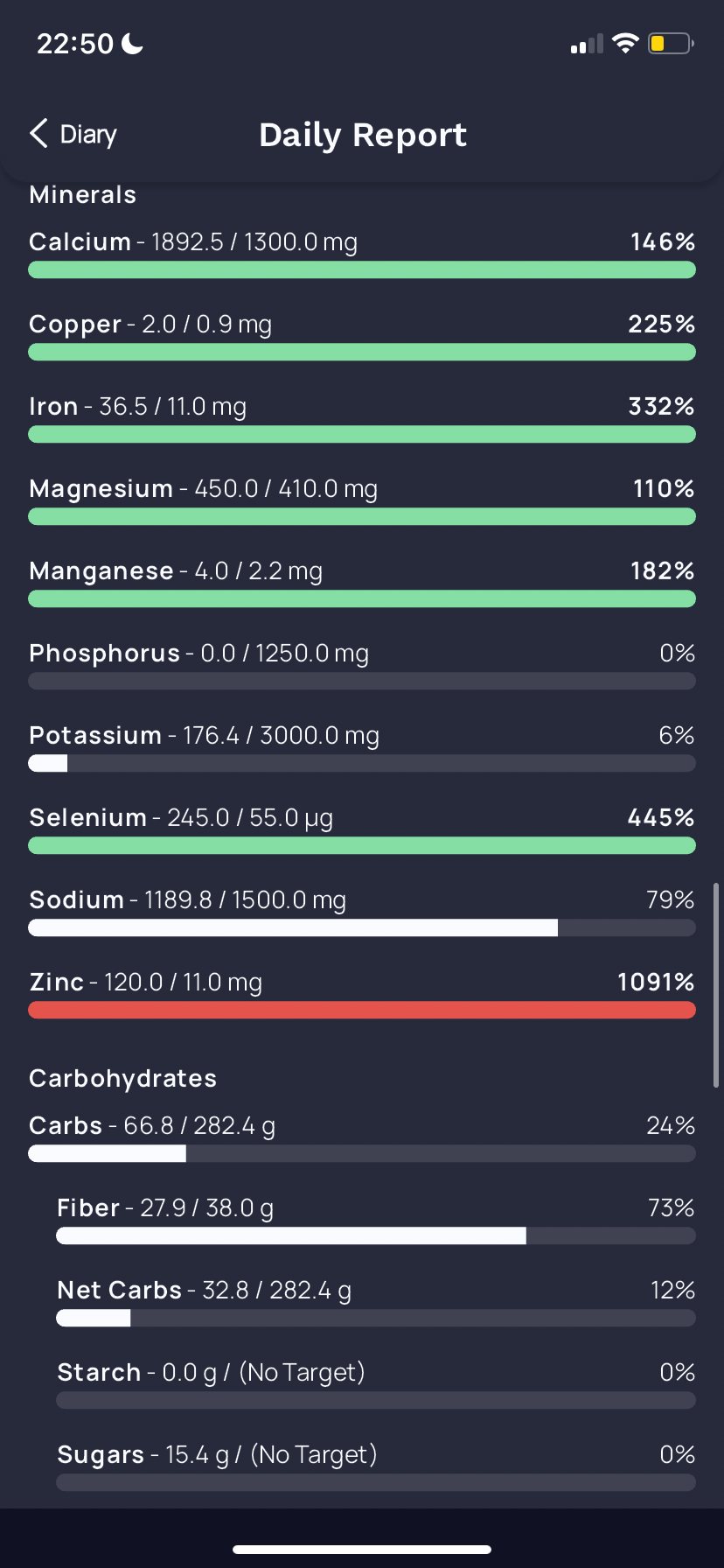Select the Fiber progress bar
This screenshot has height=1568, width=724.
376,1235
